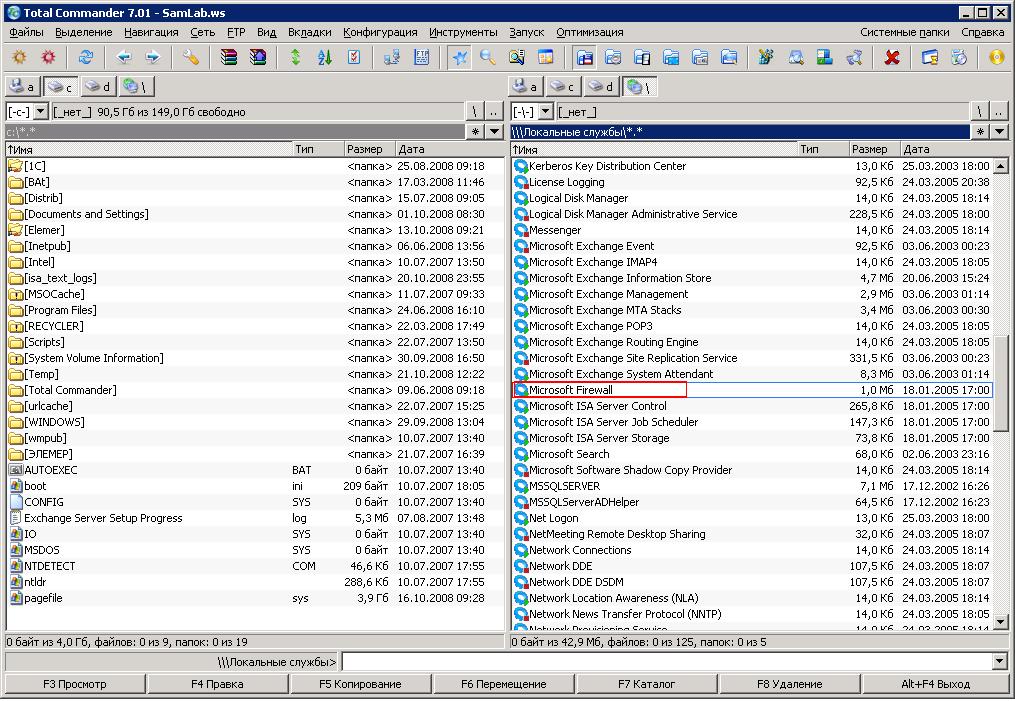Click the magnifier search icon

click(487, 58)
